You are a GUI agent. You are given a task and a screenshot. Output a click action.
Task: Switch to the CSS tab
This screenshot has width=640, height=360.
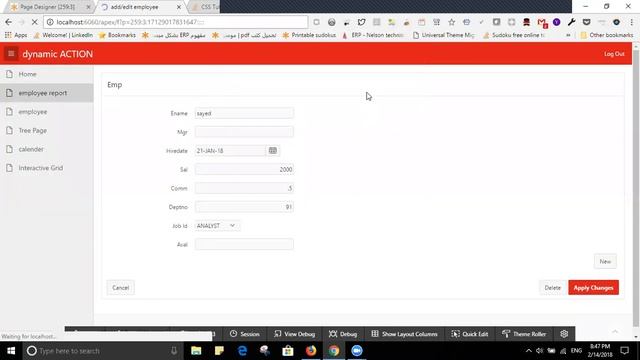click(x=206, y=7)
